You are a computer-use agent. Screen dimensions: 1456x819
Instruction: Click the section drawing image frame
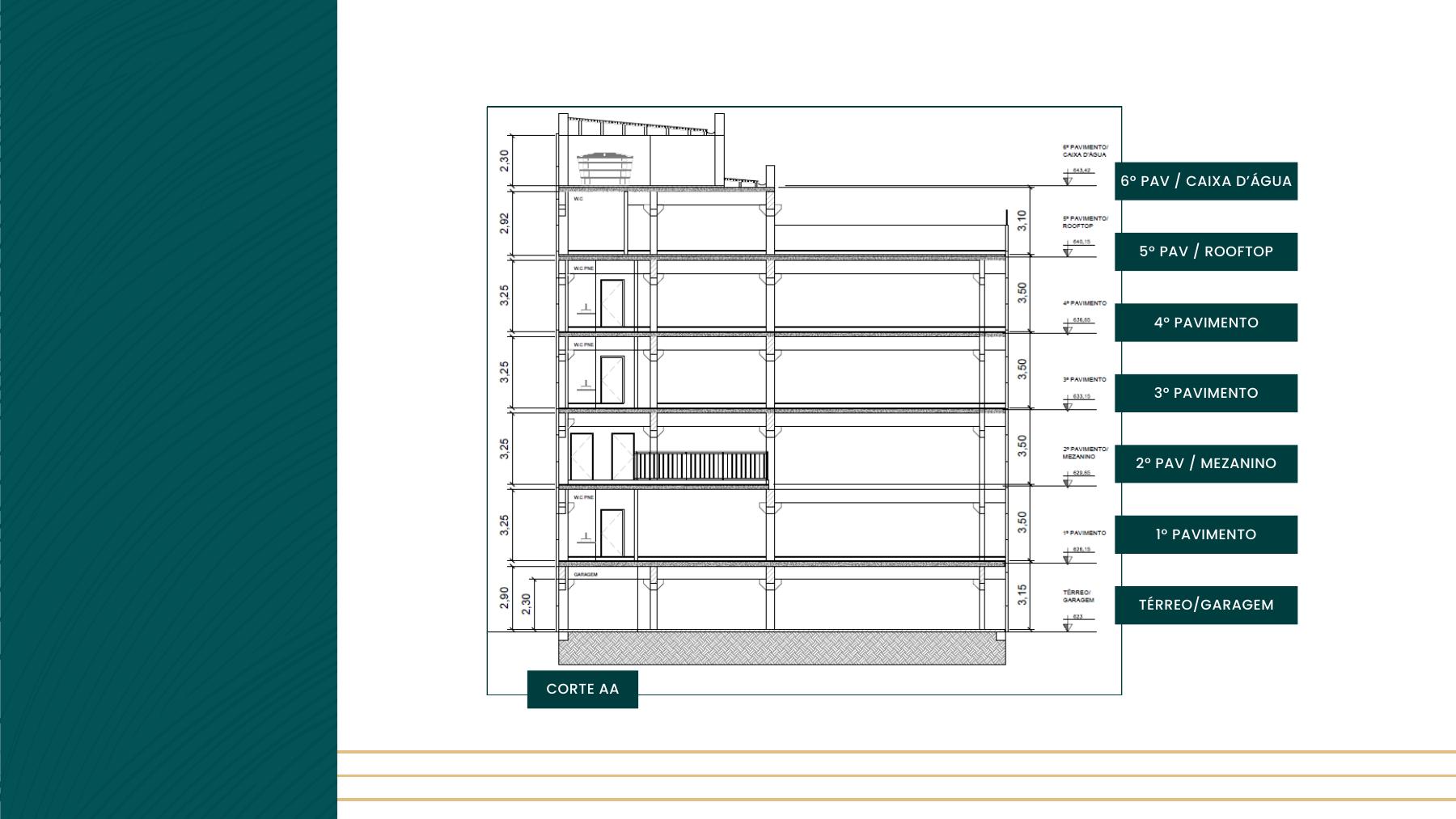[x=804, y=400]
